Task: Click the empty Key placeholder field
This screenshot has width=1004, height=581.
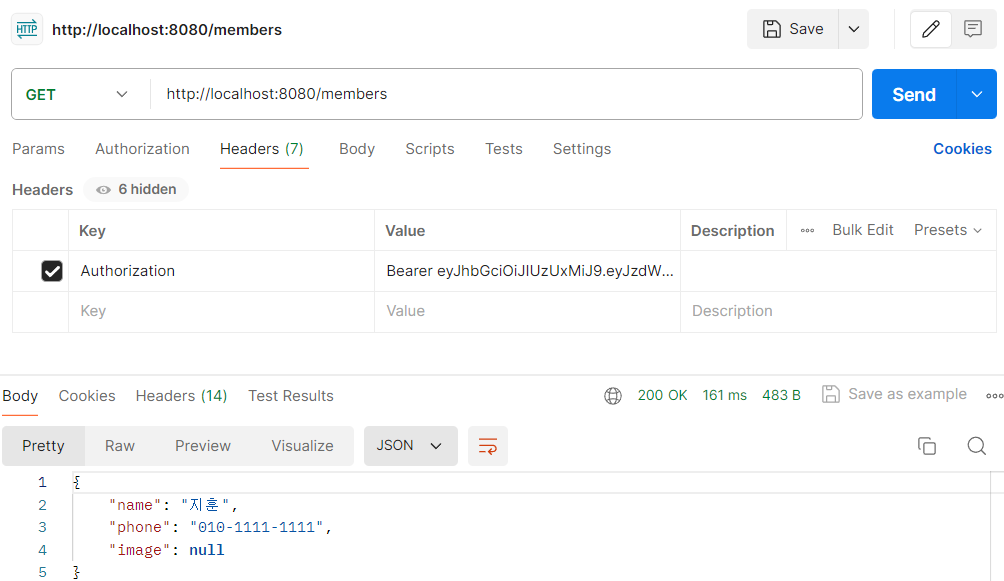Action: pyautogui.click(x=222, y=311)
